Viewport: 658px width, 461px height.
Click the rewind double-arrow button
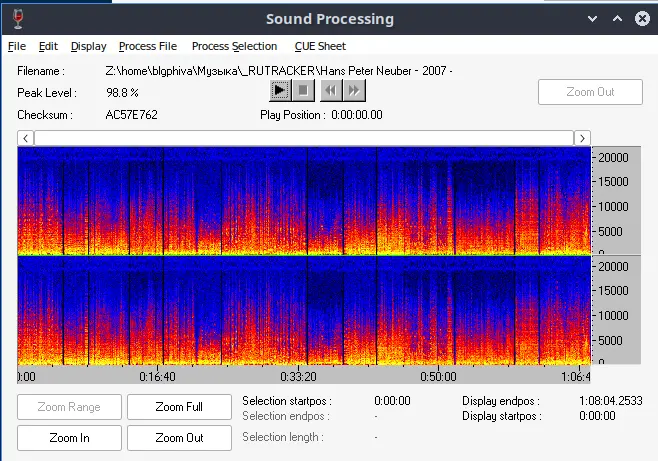331,90
